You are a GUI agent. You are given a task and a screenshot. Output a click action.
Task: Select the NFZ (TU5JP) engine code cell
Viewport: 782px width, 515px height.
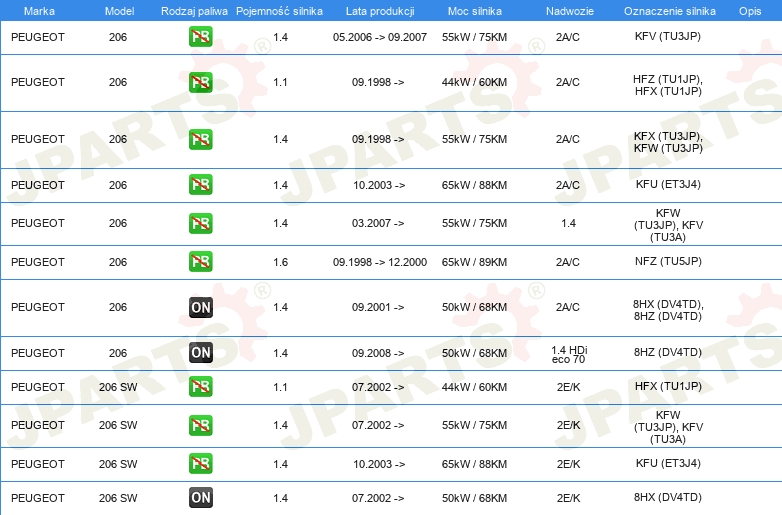click(x=667, y=262)
